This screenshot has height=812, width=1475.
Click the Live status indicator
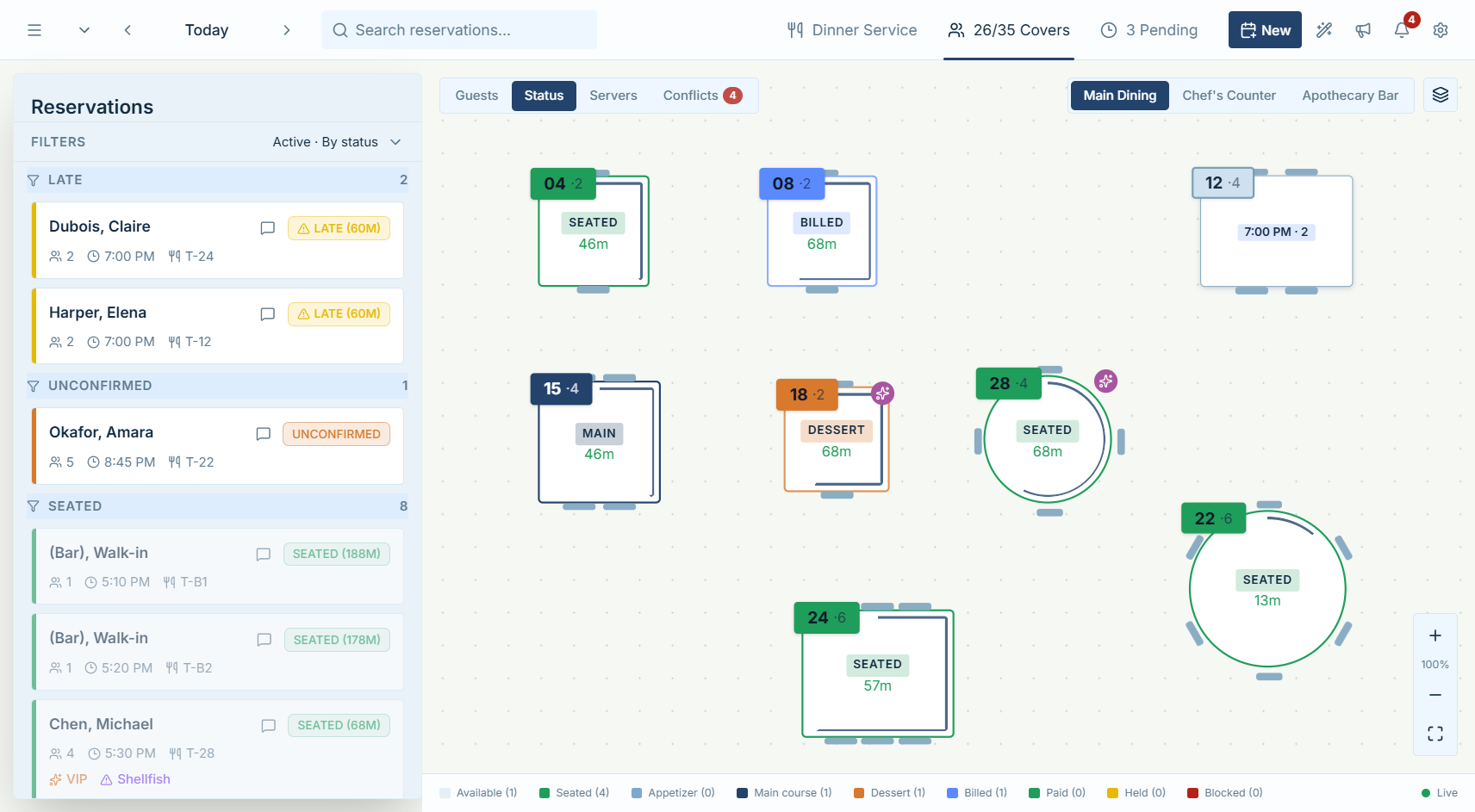[1440, 793]
